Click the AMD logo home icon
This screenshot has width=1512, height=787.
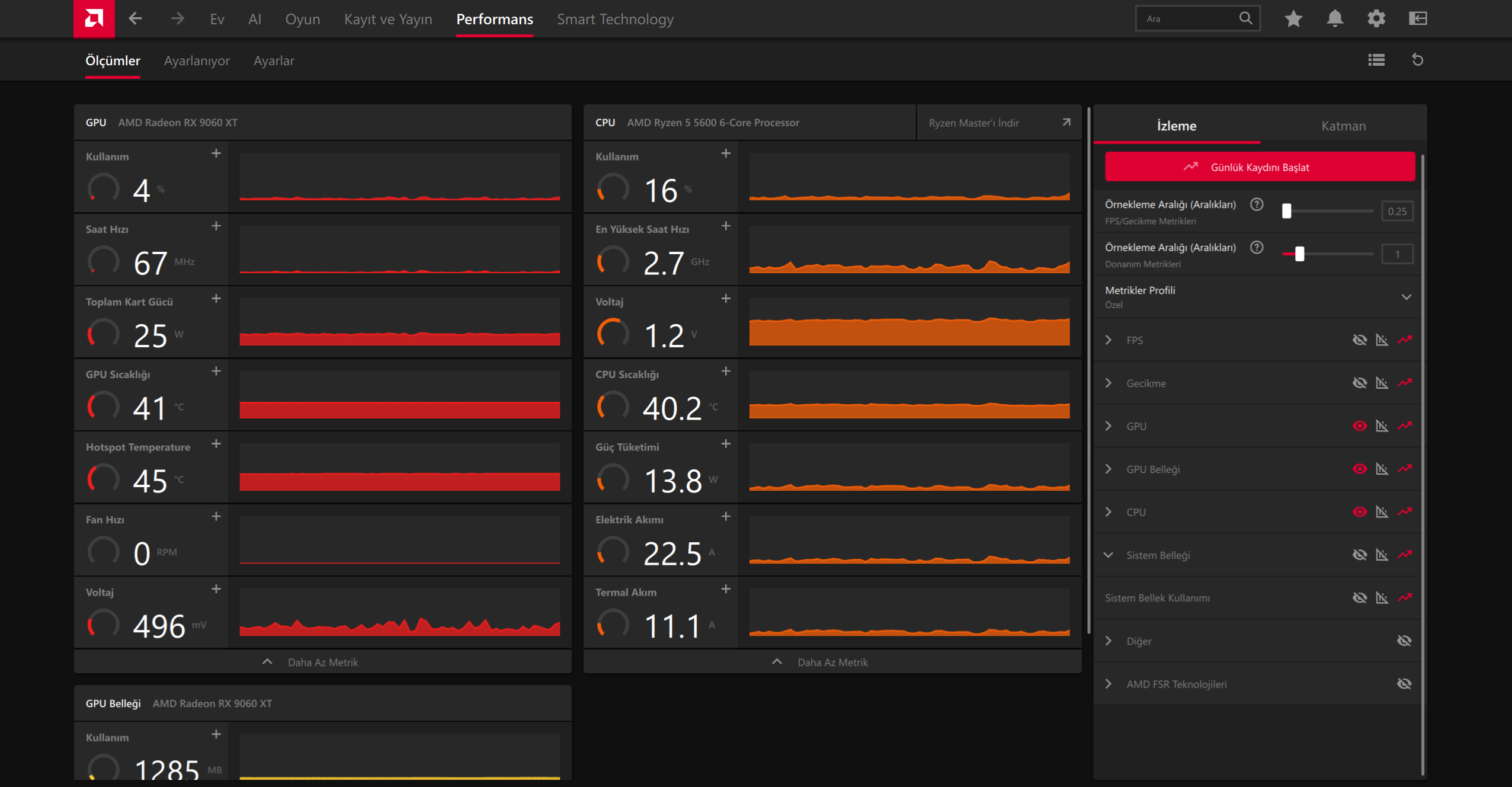94,19
